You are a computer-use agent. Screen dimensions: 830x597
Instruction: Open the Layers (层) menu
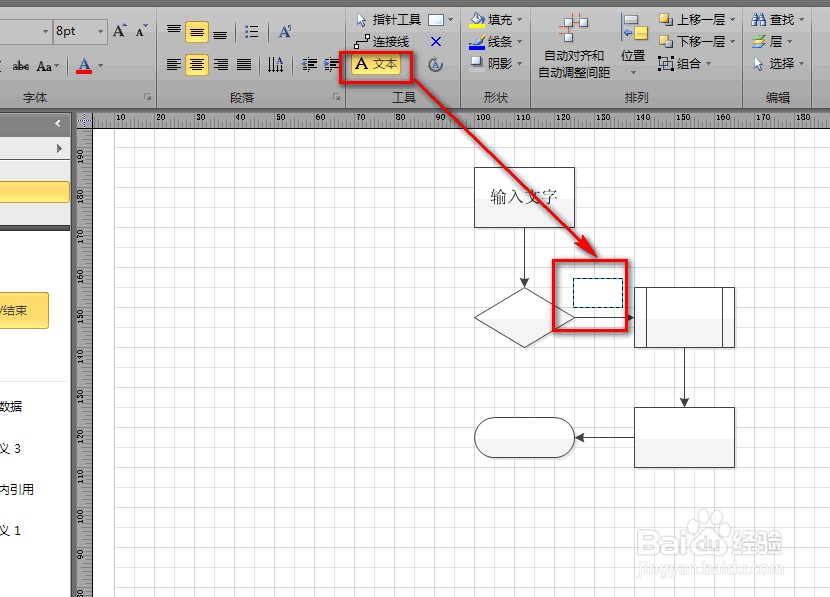(x=771, y=41)
